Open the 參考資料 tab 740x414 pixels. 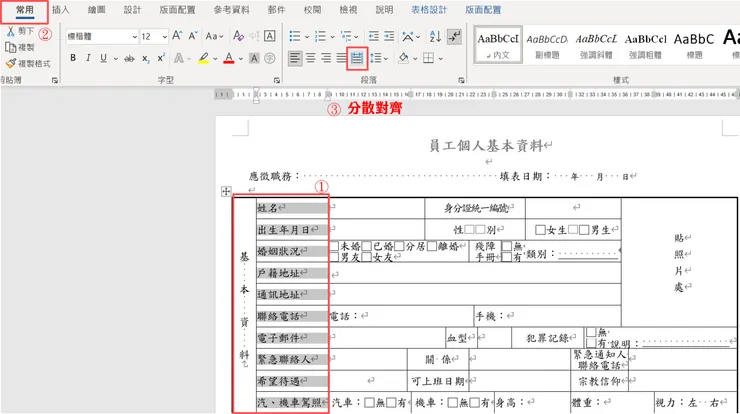click(x=231, y=10)
